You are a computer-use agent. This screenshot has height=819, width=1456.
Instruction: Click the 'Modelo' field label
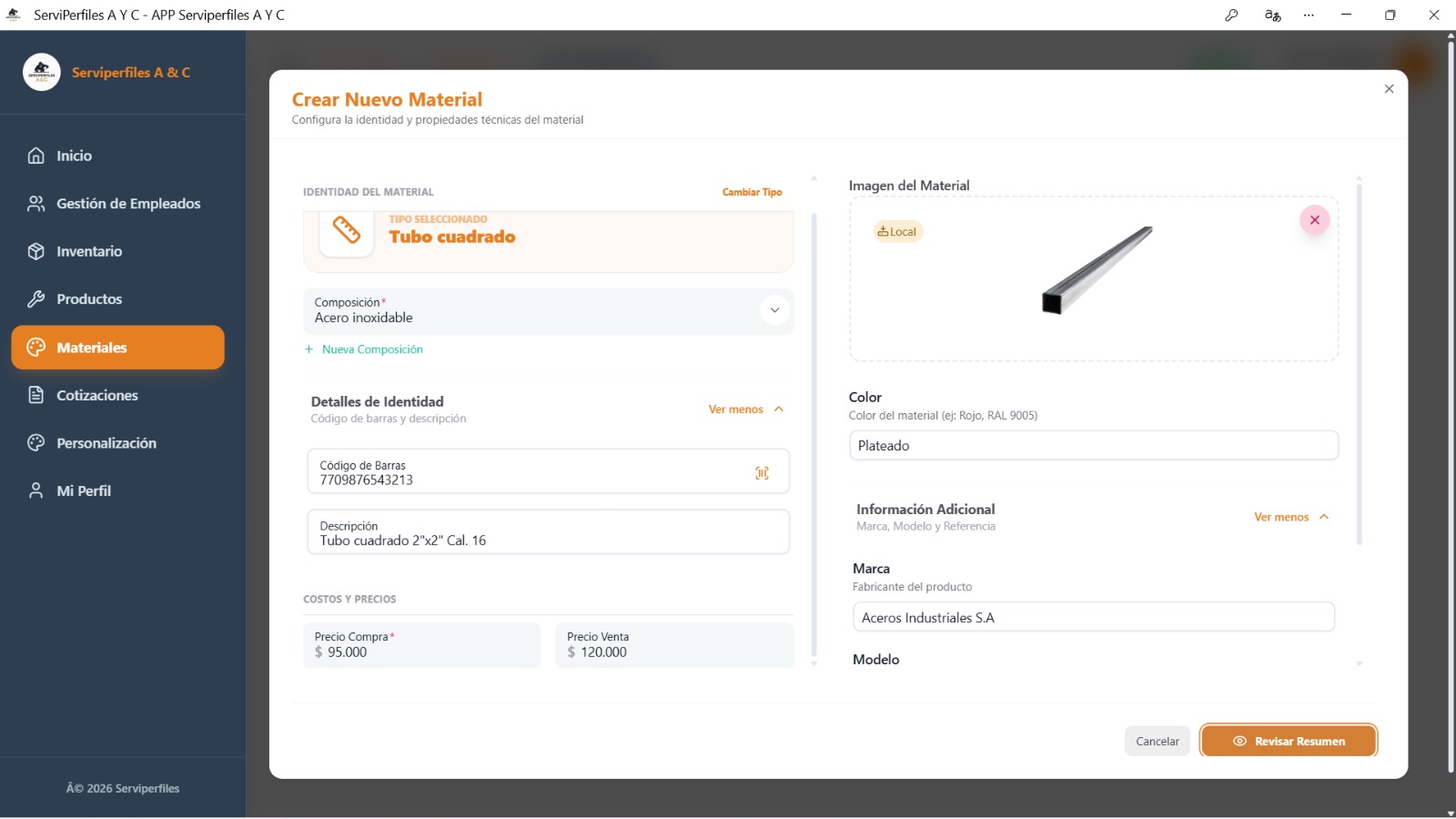pos(875,660)
